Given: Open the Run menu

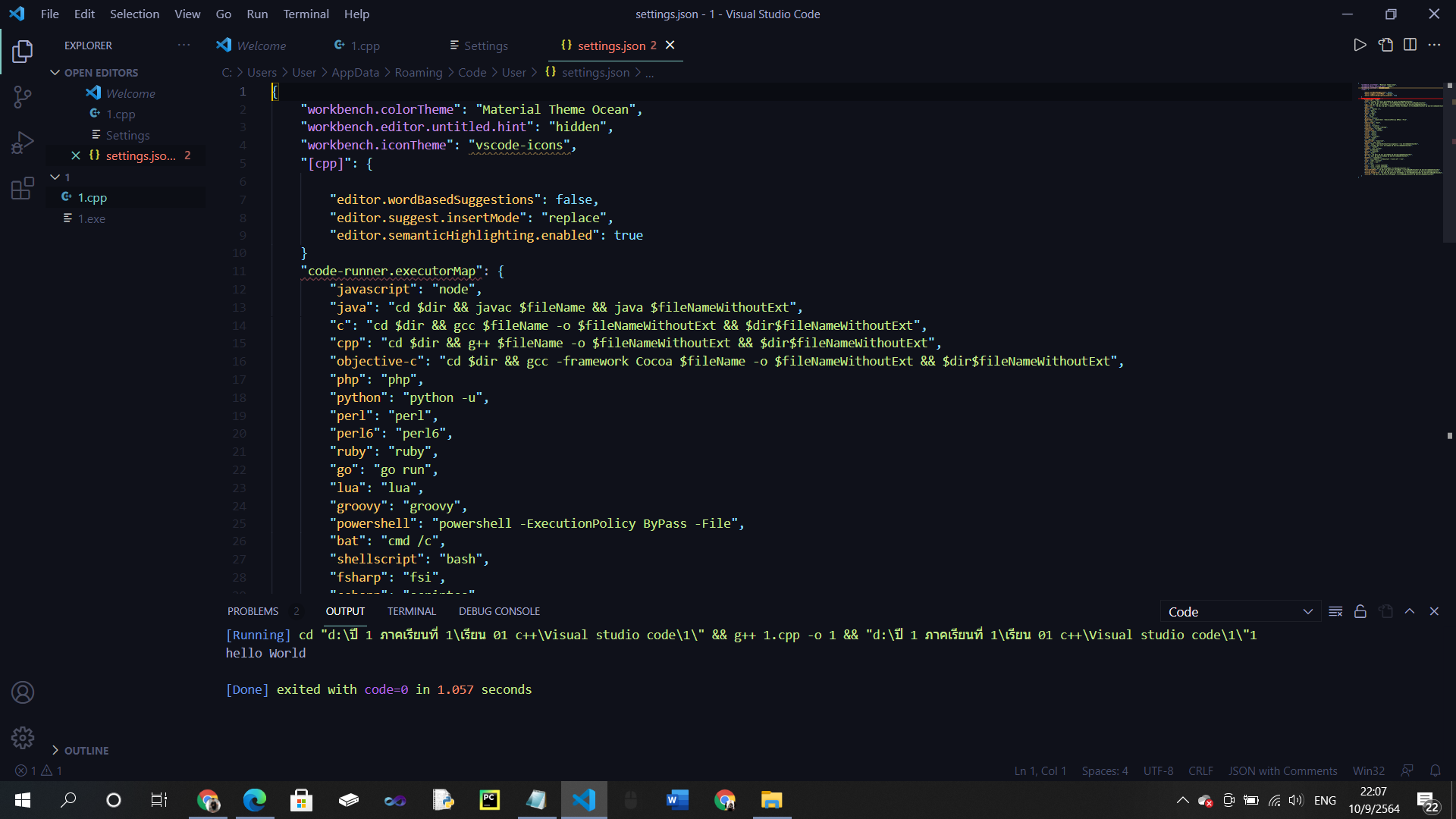Looking at the screenshot, I should point(257,14).
